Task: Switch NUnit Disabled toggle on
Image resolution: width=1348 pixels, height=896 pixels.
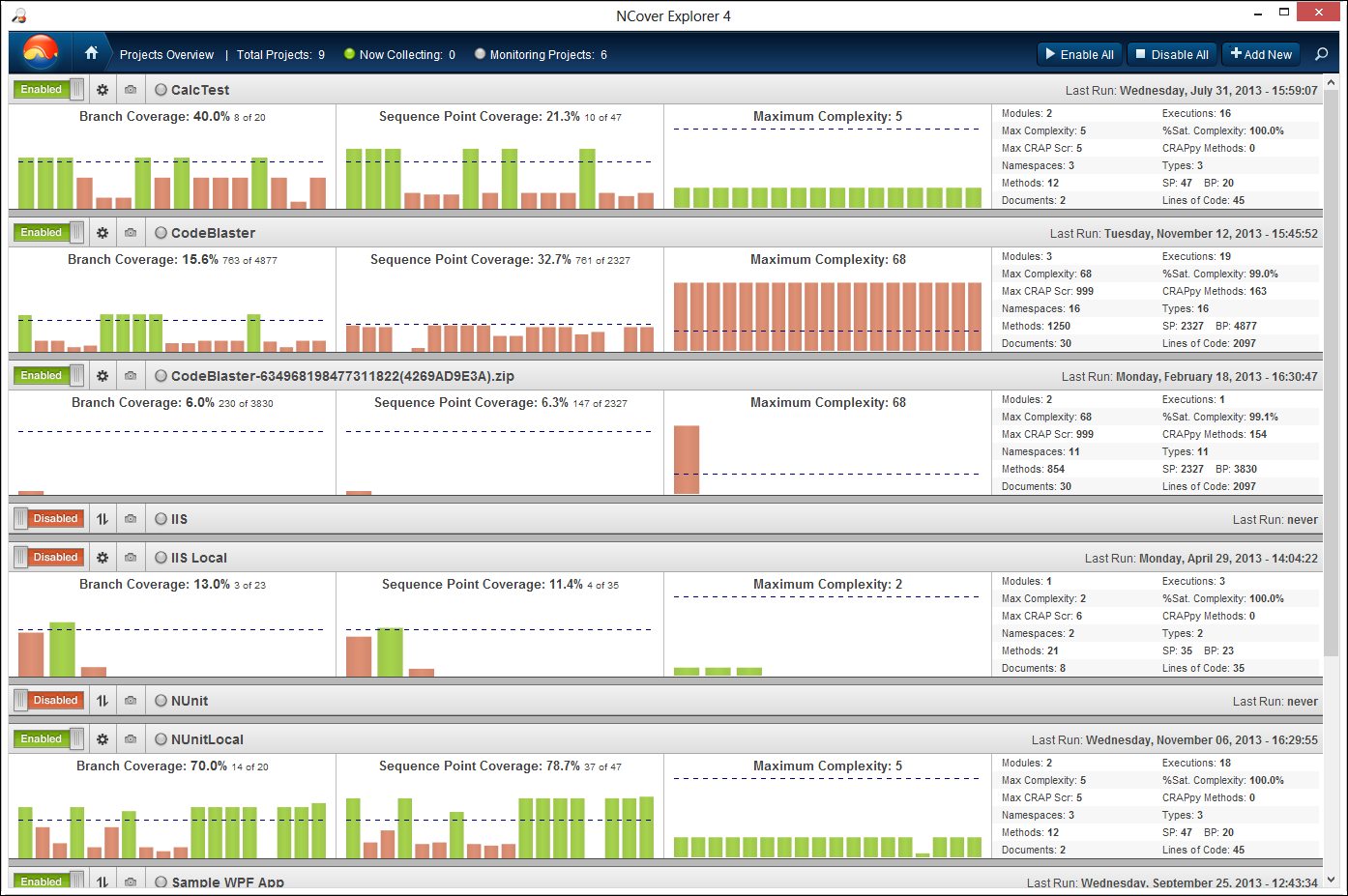Action: click(x=48, y=701)
